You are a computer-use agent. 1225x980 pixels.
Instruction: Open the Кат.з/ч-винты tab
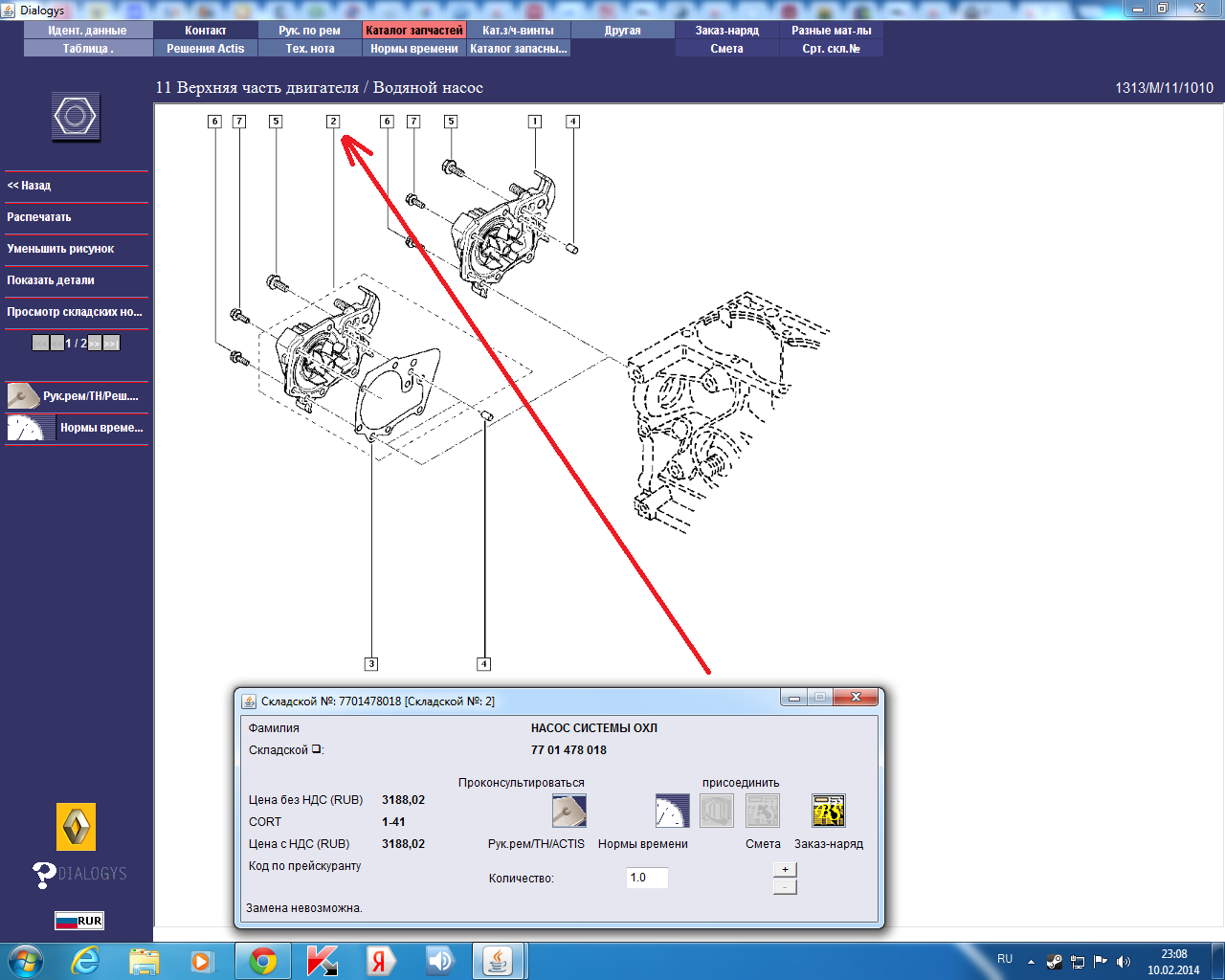click(519, 31)
